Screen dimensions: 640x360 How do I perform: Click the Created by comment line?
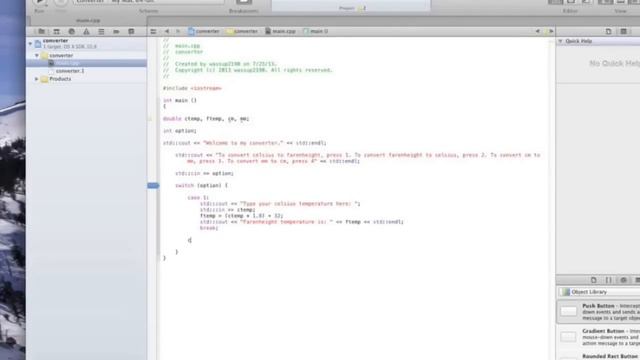pyautogui.click(x=221, y=64)
